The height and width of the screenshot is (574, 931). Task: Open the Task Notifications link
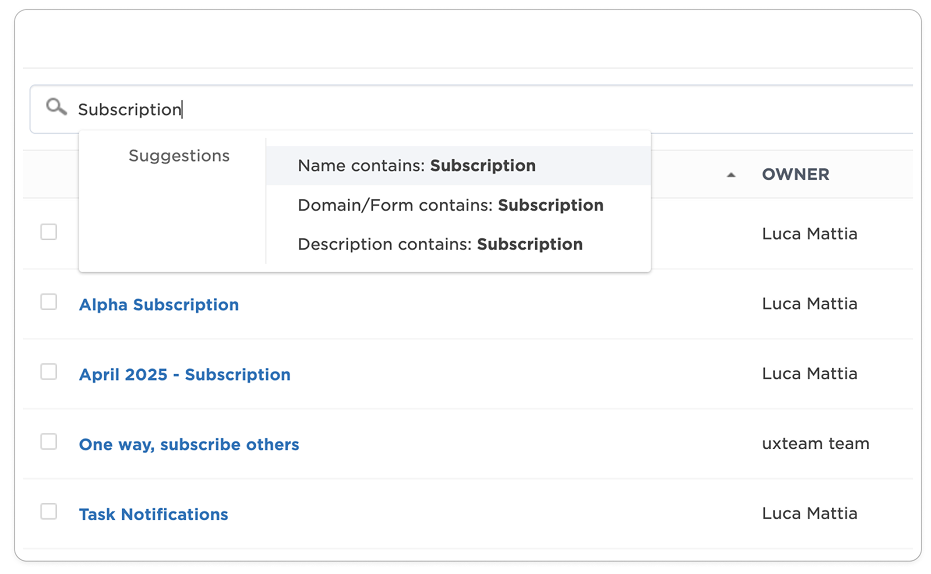click(154, 515)
